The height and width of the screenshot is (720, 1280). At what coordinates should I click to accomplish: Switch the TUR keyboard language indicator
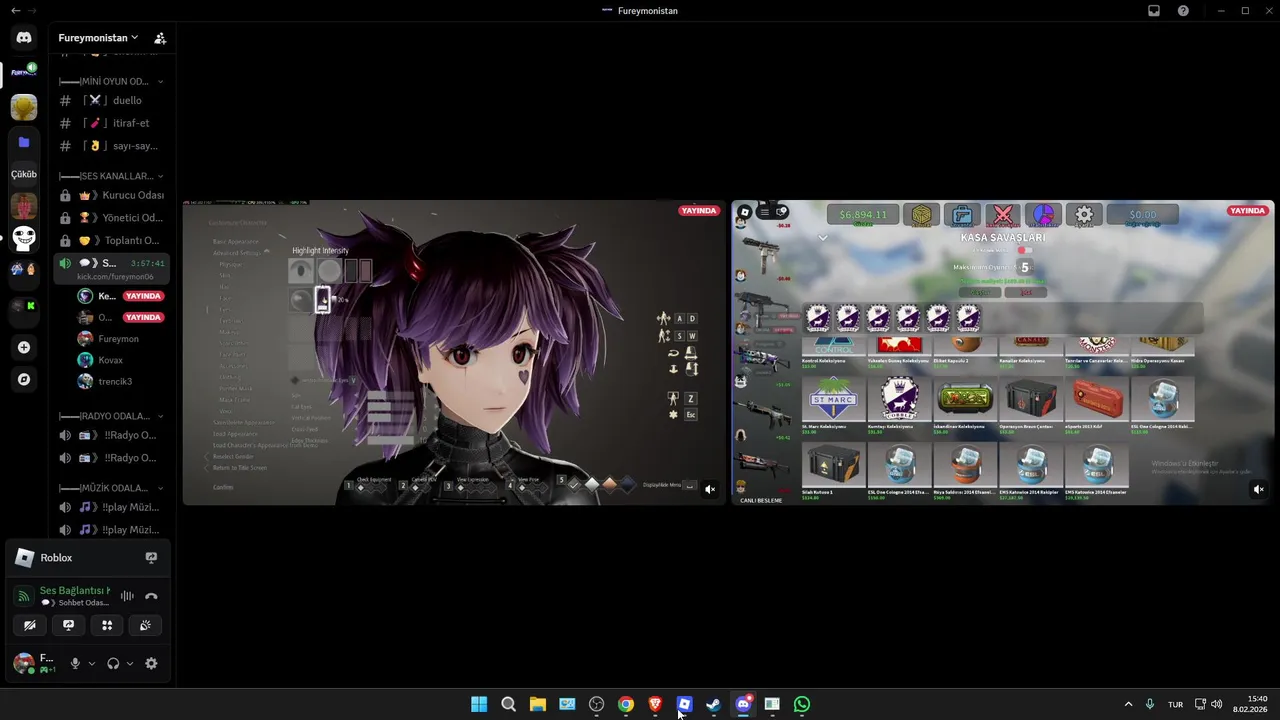1175,704
